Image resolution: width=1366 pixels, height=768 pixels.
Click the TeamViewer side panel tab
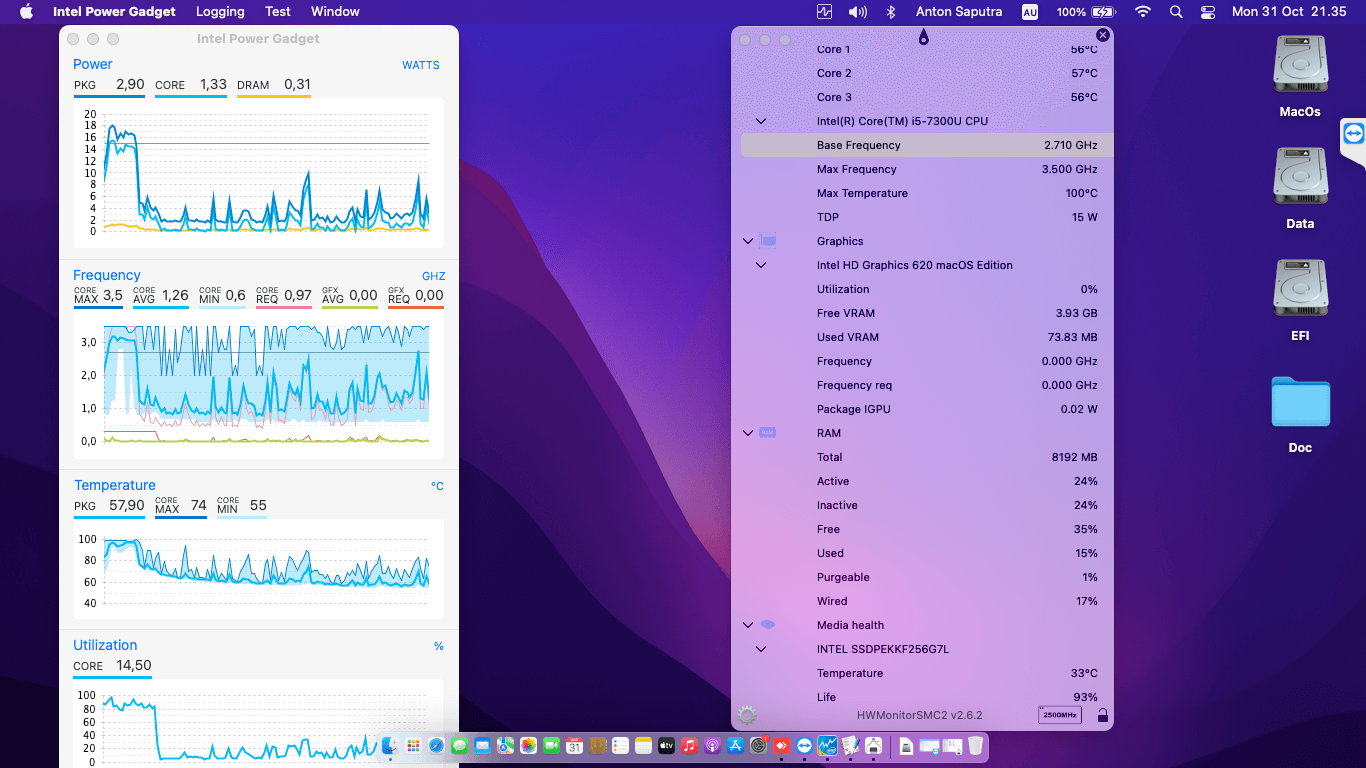[1353, 134]
